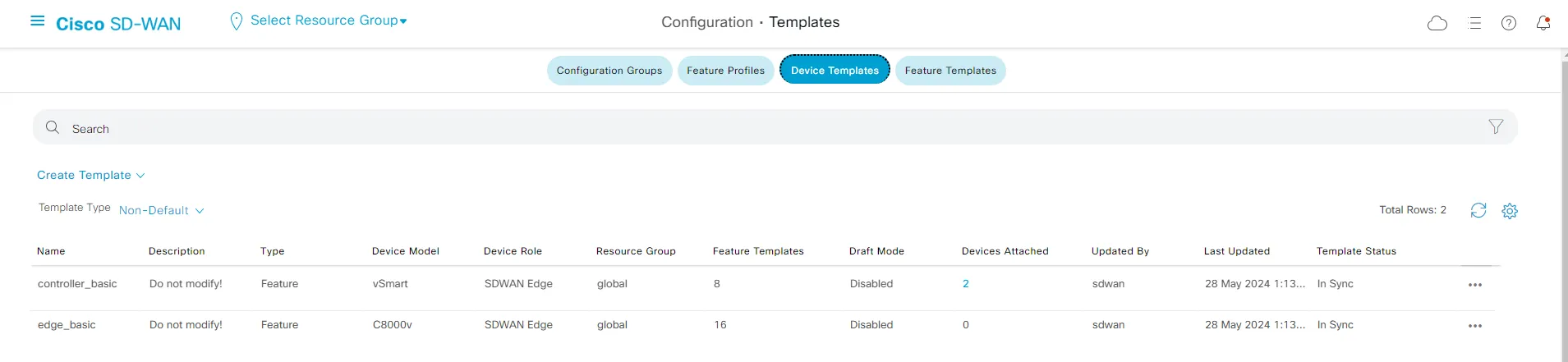Open the hamburger navigation menu

coord(37,21)
